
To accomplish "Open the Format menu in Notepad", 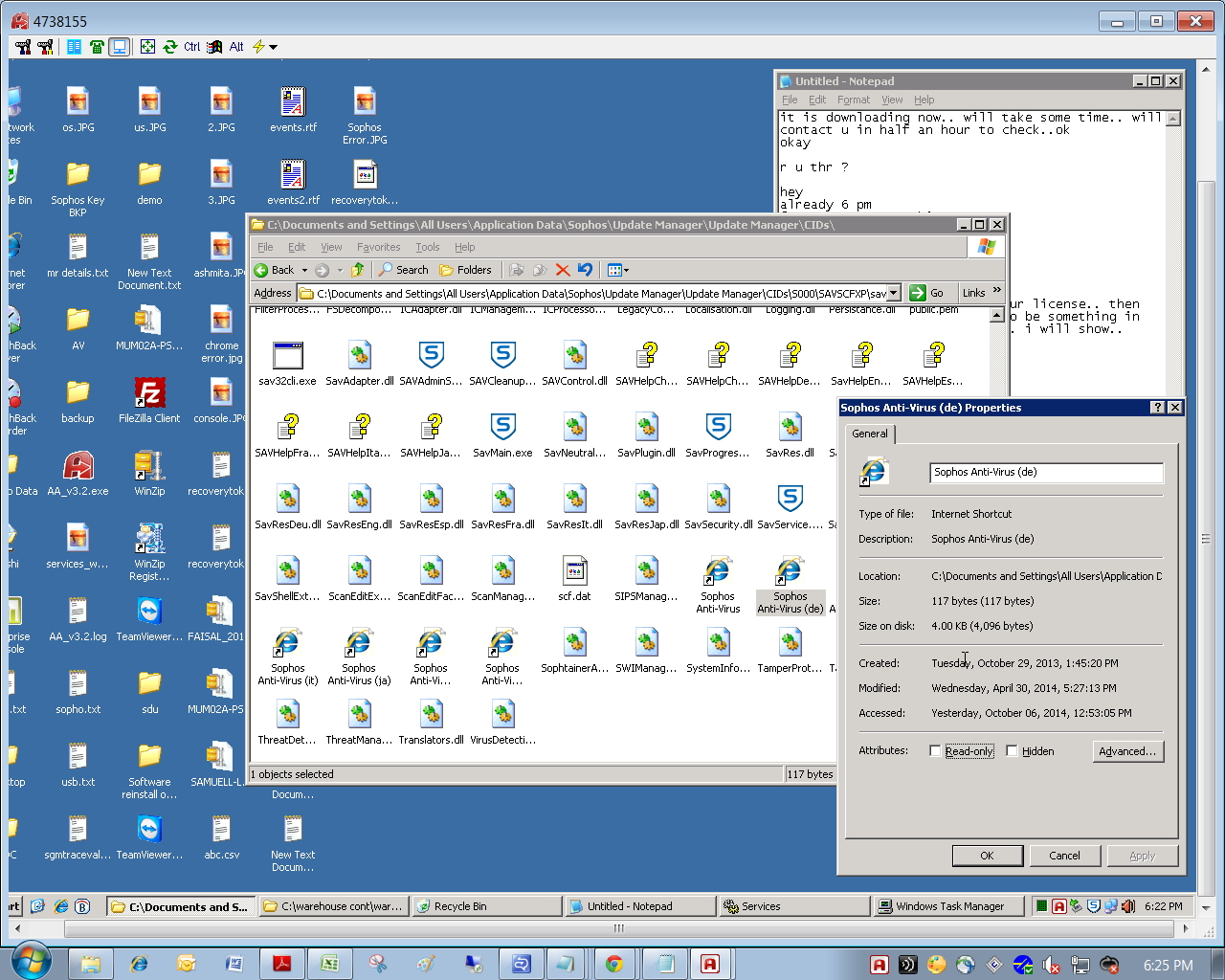I will click(x=854, y=100).
